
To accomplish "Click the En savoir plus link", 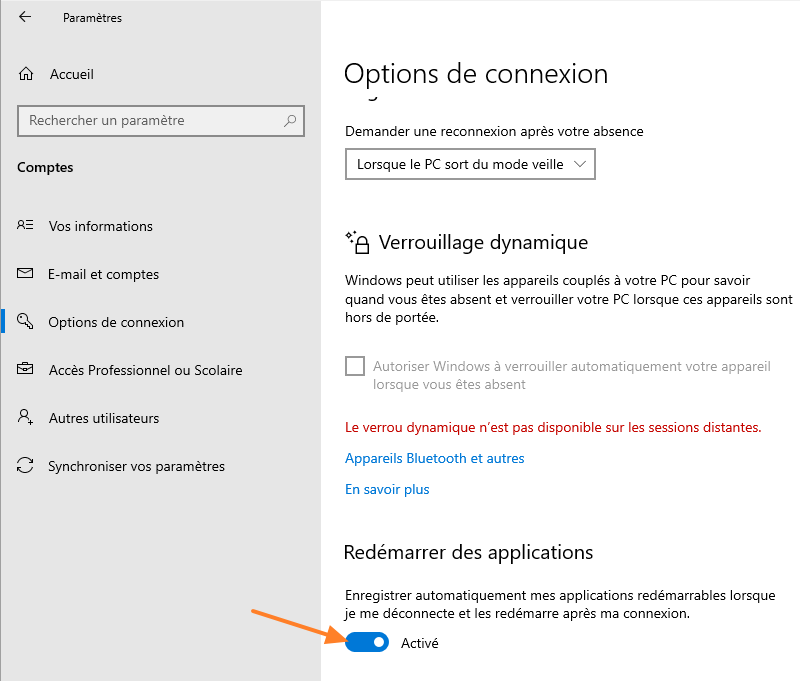I will coord(387,490).
